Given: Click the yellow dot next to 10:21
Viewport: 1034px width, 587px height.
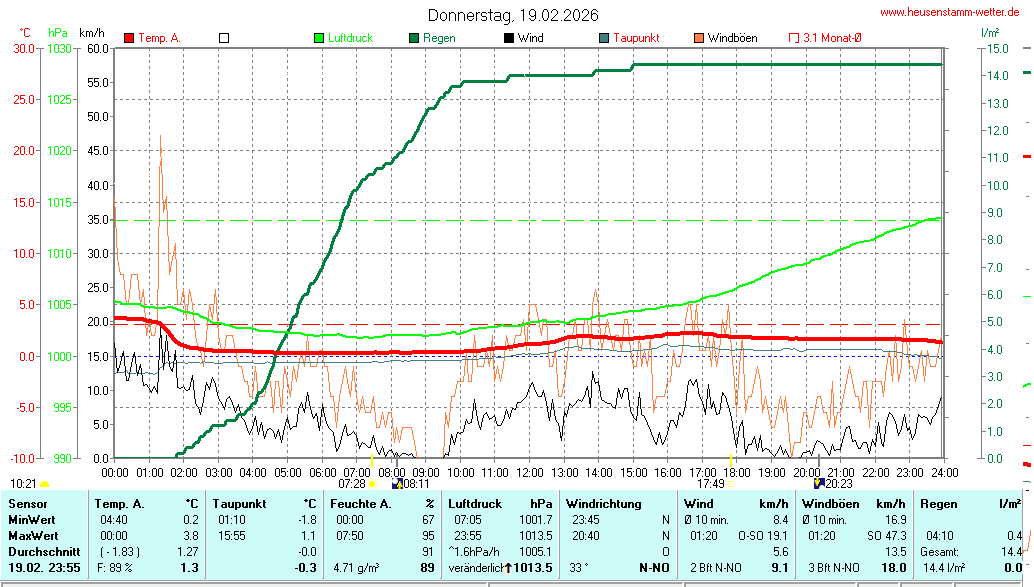Looking at the screenshot, I should click(x=44, y=484).
